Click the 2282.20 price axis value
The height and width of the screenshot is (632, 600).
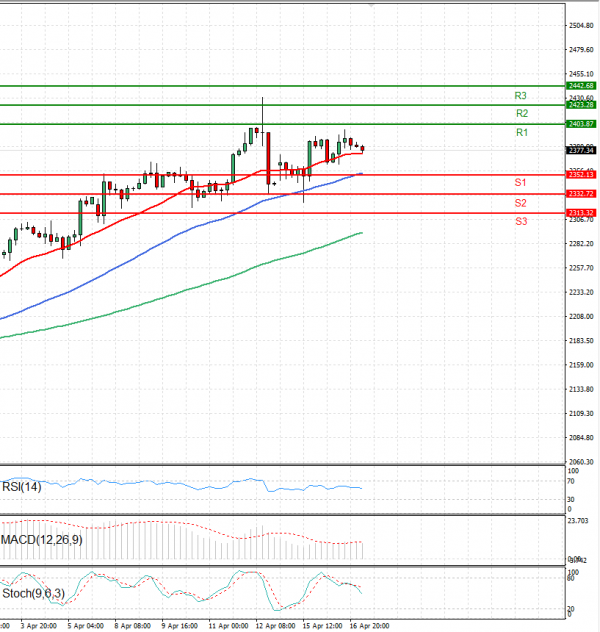[581, 243]
